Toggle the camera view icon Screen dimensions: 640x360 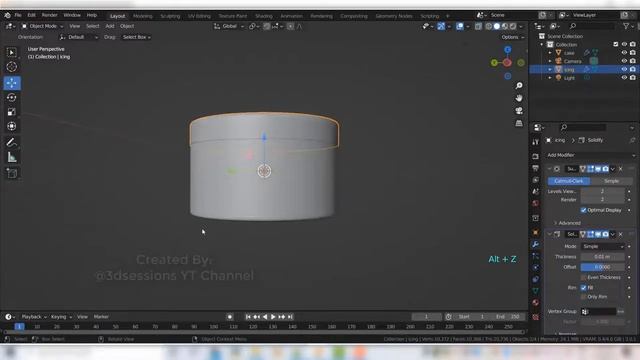[x=519, y=111]
